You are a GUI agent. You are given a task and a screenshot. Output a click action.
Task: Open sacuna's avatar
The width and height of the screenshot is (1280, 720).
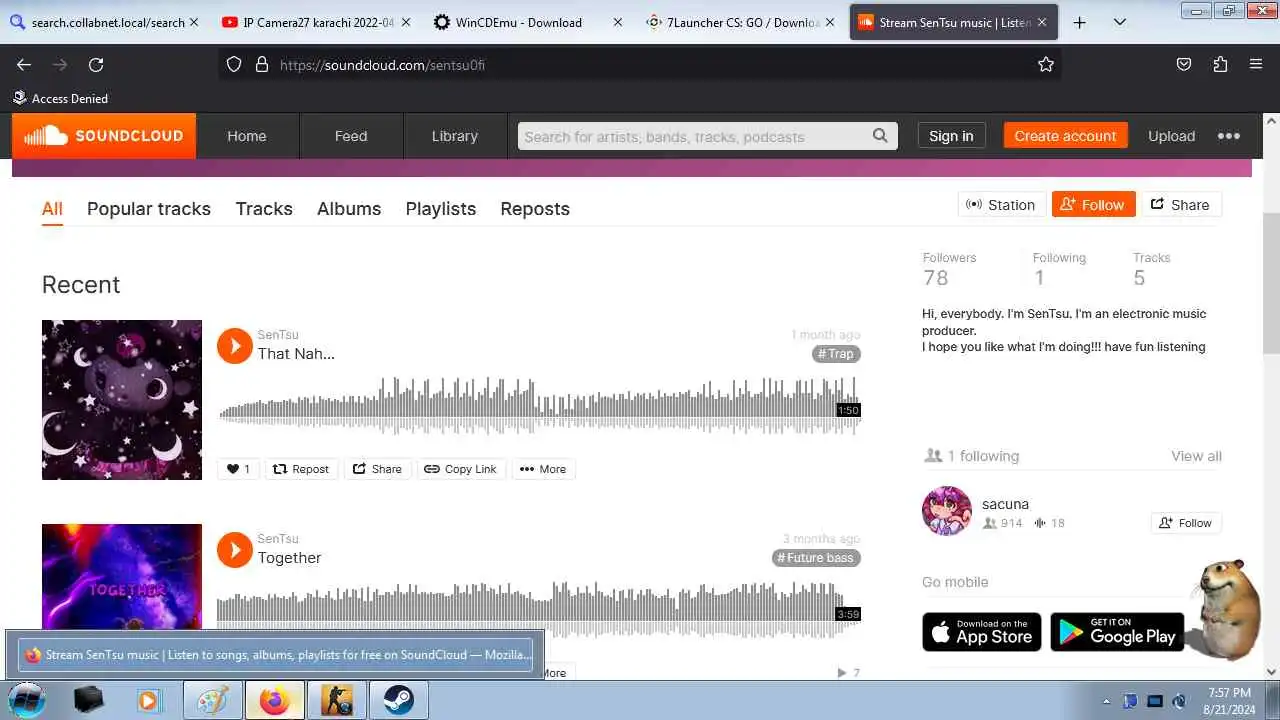click(946, 511)
